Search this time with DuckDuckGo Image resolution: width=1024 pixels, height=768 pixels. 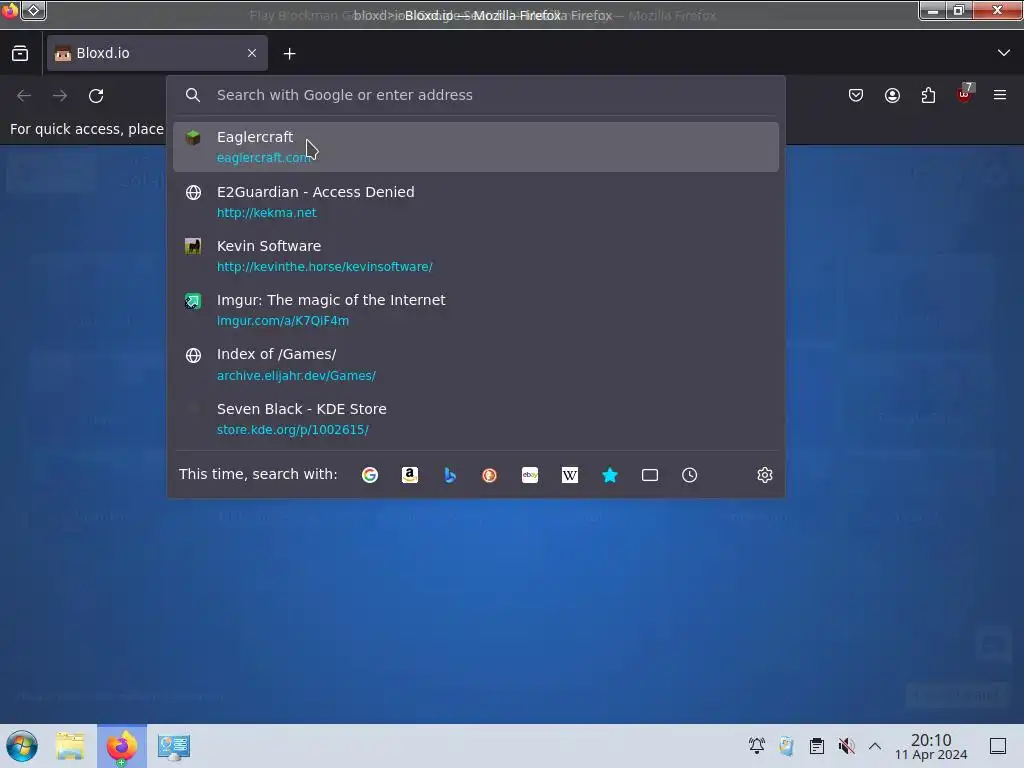490,475
